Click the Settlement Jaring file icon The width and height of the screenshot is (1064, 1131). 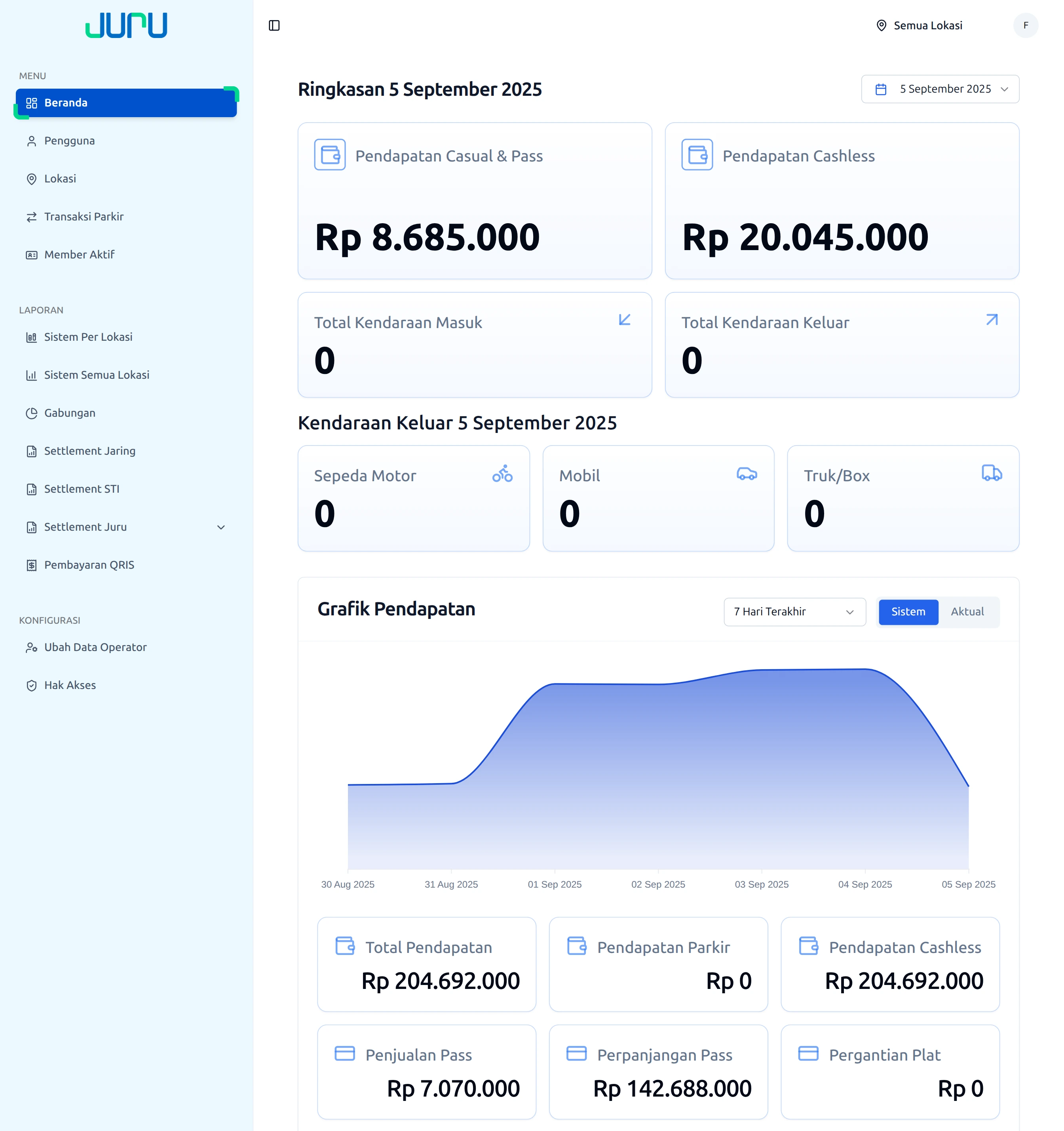(32, 451)
